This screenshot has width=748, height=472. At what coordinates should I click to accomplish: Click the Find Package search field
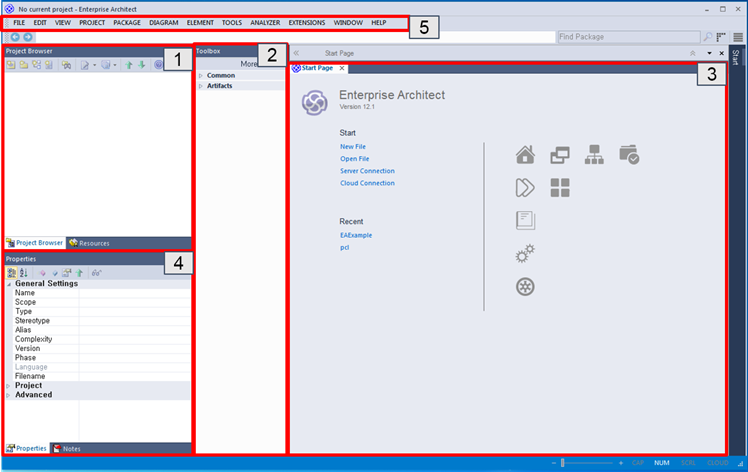tap(629, 37)
